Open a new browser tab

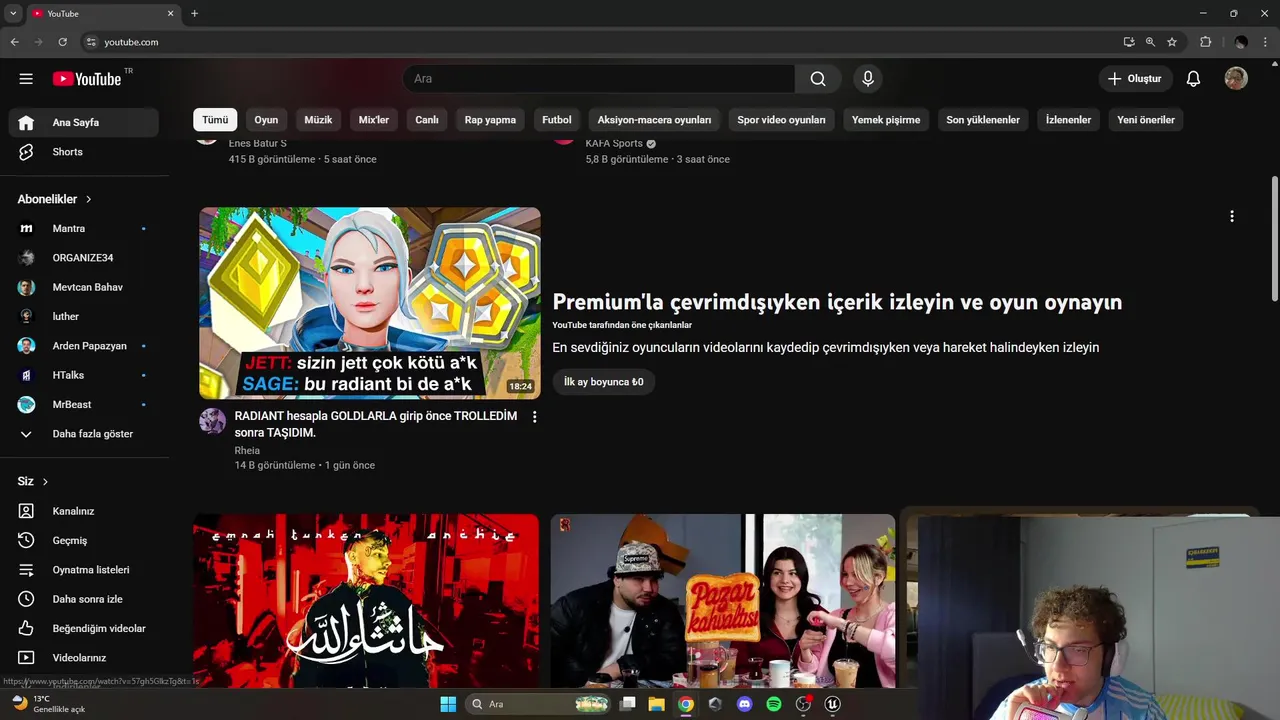pos(194,13)
